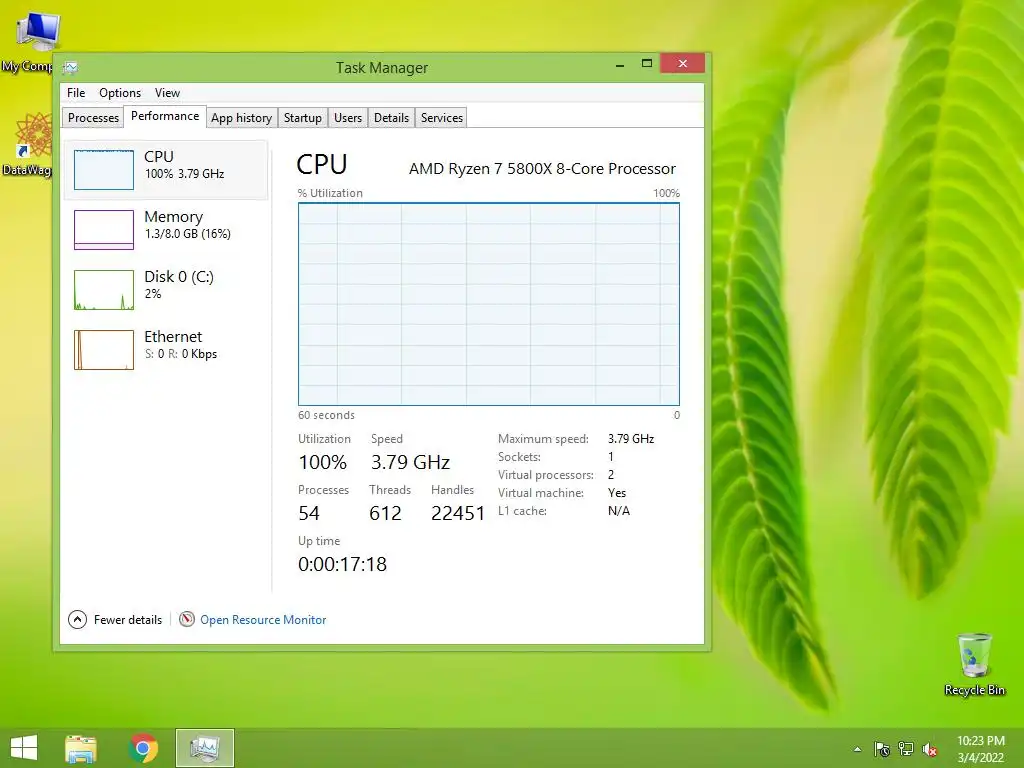Screen dimensions: 1024x768
Task: Click the handles count 22451
Action: (458, 513)
